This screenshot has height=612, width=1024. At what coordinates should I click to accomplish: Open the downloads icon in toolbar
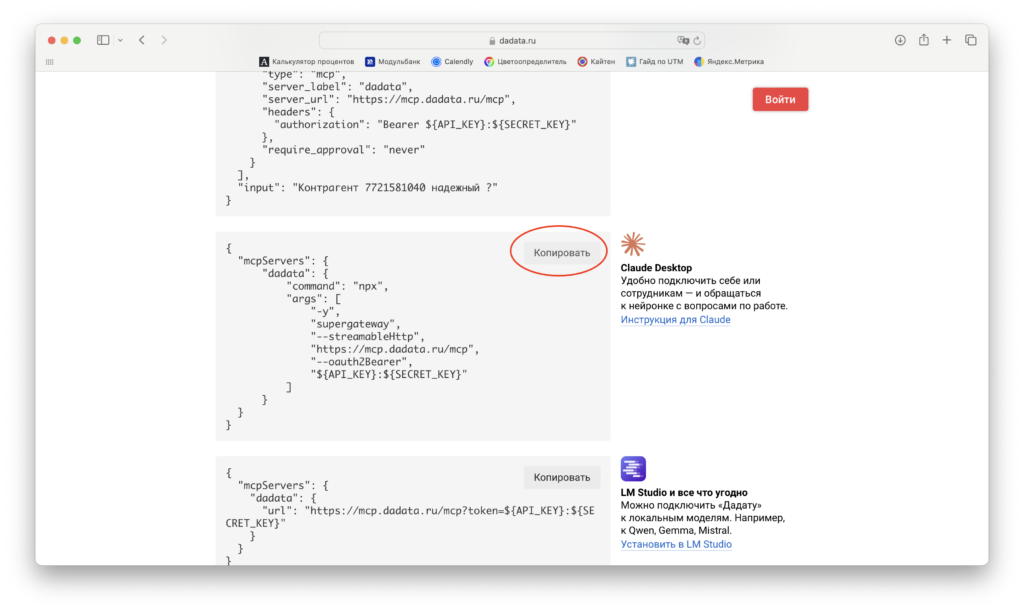pyautogui.click(x=900, y=40)
